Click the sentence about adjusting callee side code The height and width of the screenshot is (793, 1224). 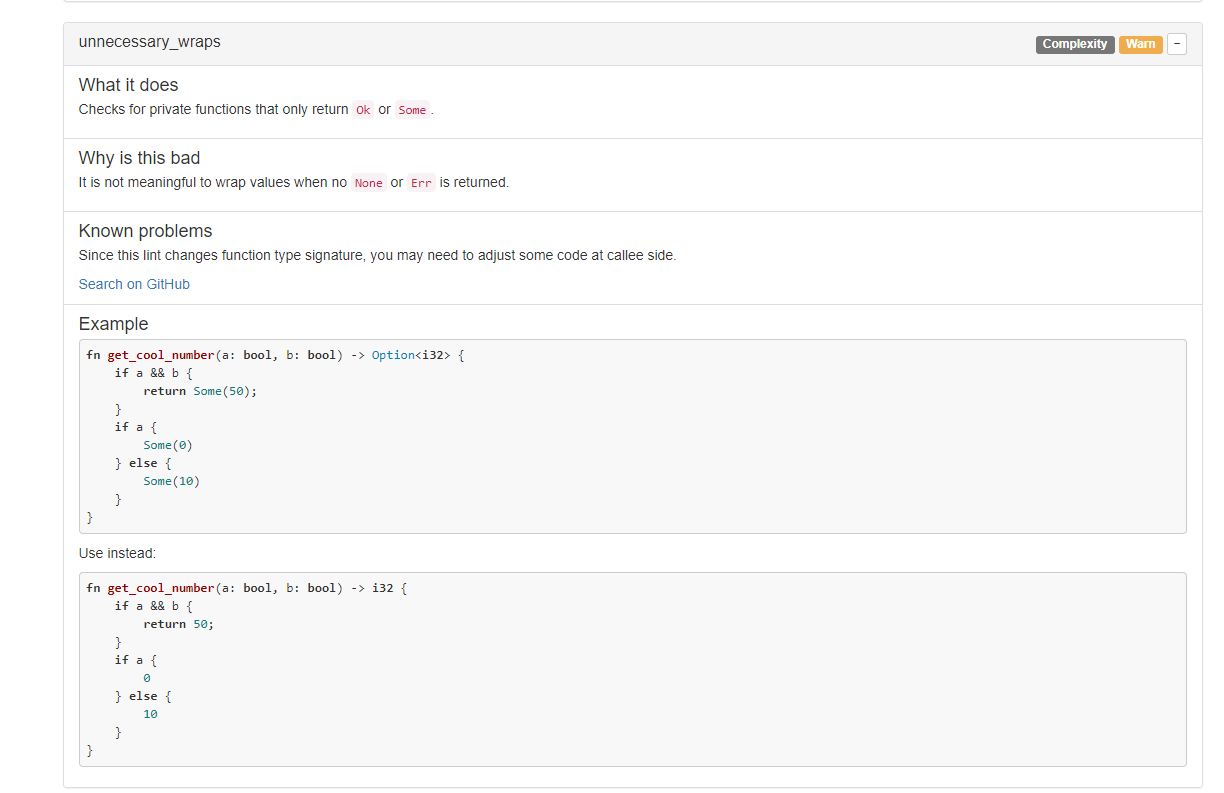pyautogui.click(x=378, y=255)
